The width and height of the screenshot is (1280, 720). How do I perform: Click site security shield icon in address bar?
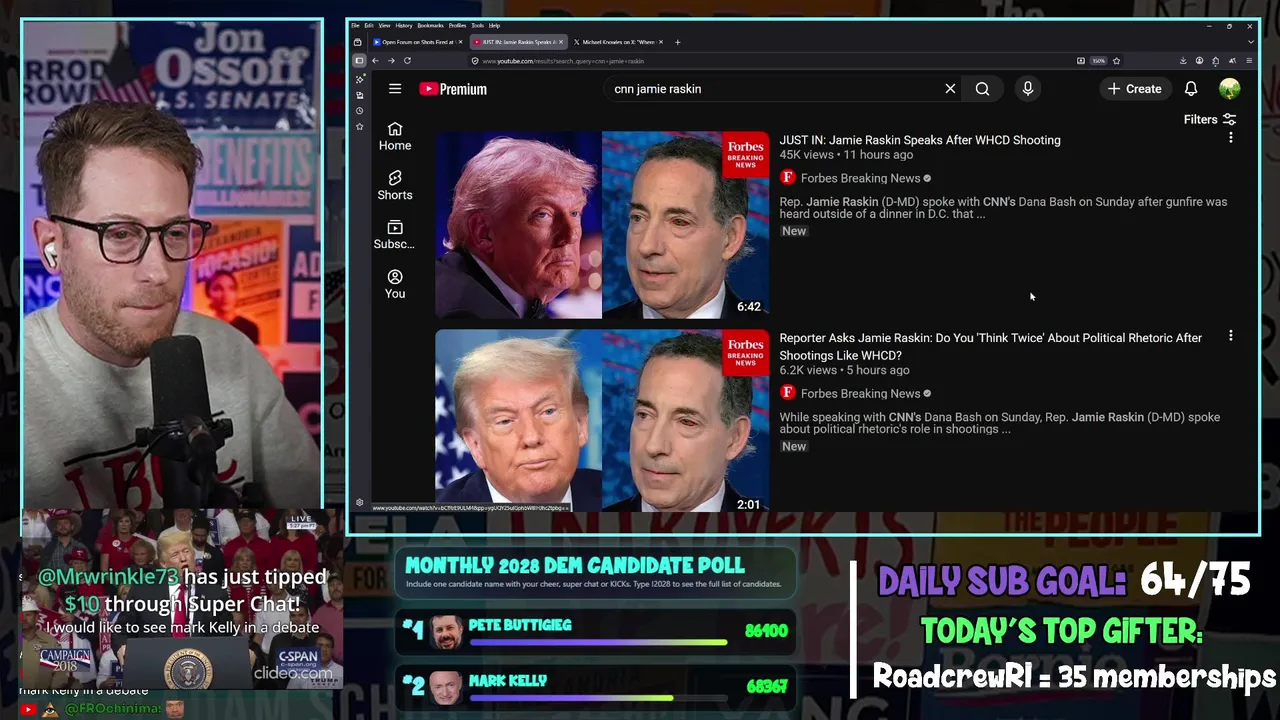click(475, 61)
